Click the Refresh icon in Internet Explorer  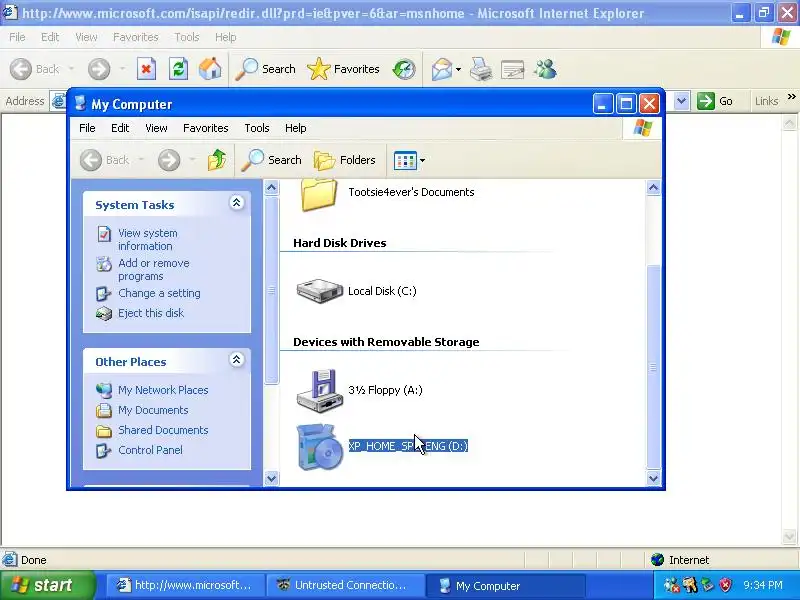[x=178, y=69]
